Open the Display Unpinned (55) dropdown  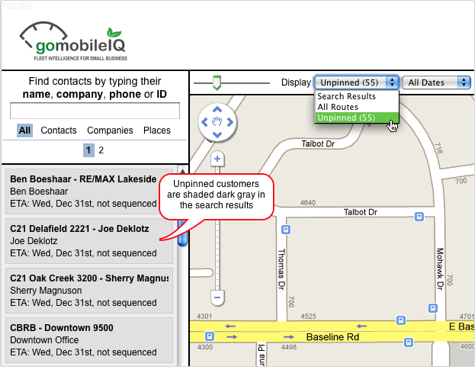[x=356, y=82]
